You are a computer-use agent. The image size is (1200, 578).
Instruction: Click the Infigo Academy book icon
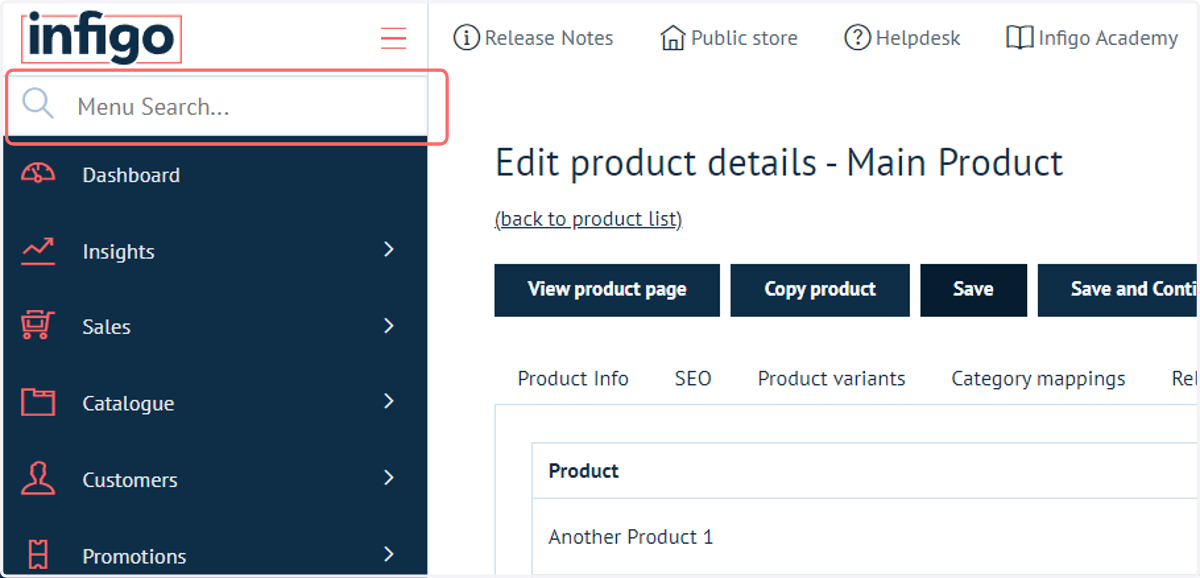[1019, 38]
